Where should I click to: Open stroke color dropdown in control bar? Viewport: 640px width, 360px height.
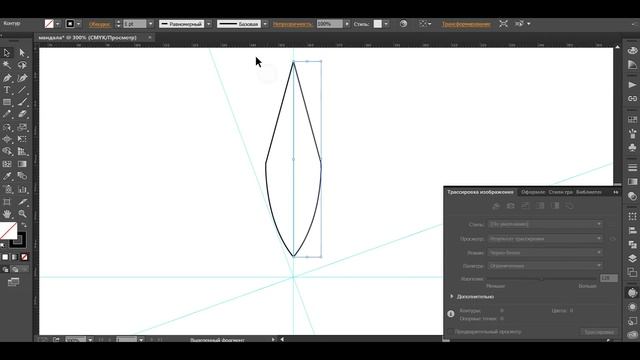coord(79,24)
